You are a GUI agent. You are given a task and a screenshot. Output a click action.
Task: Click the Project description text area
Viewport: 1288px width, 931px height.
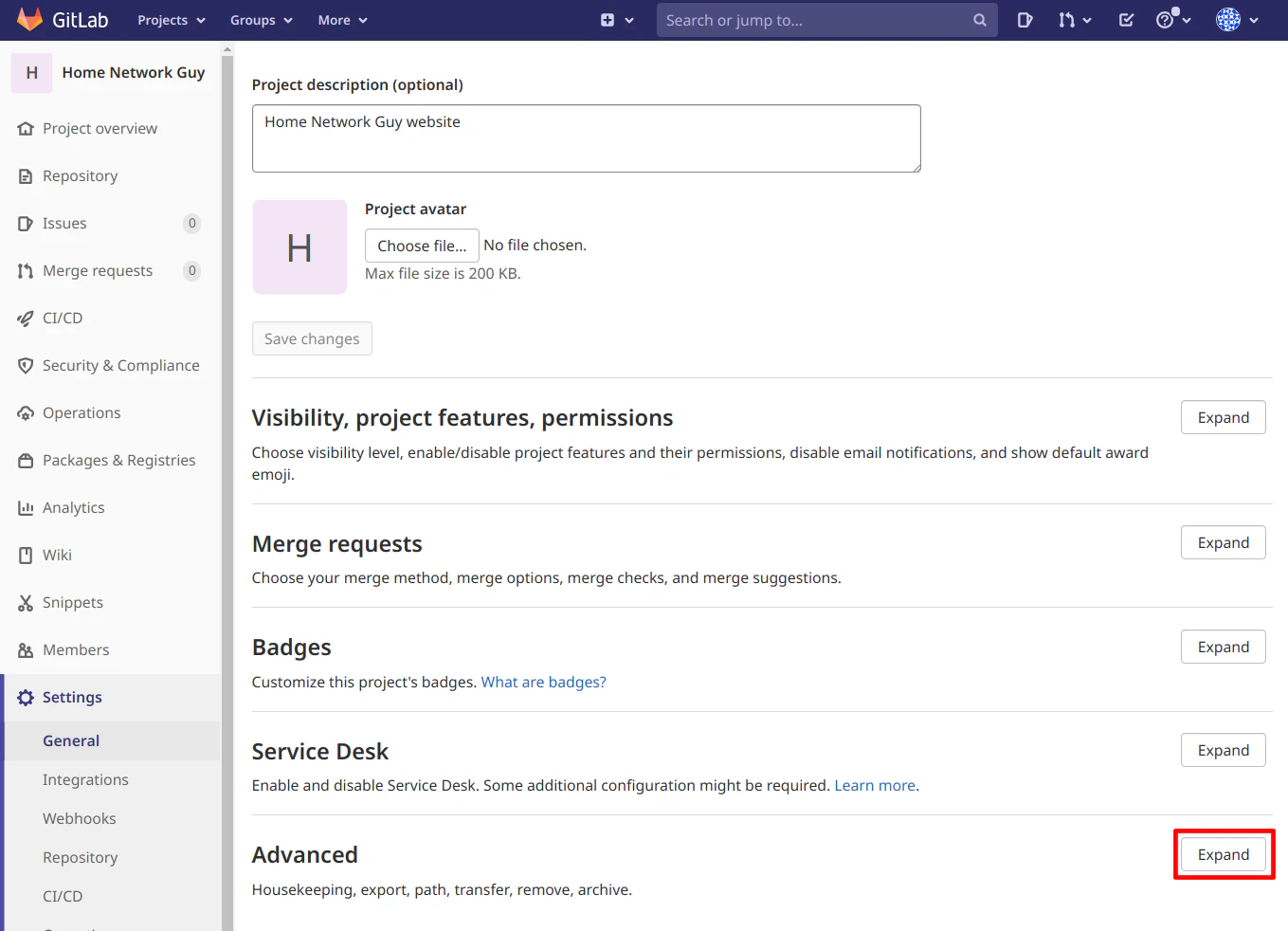pyautogui.click(x=587, y=138)
